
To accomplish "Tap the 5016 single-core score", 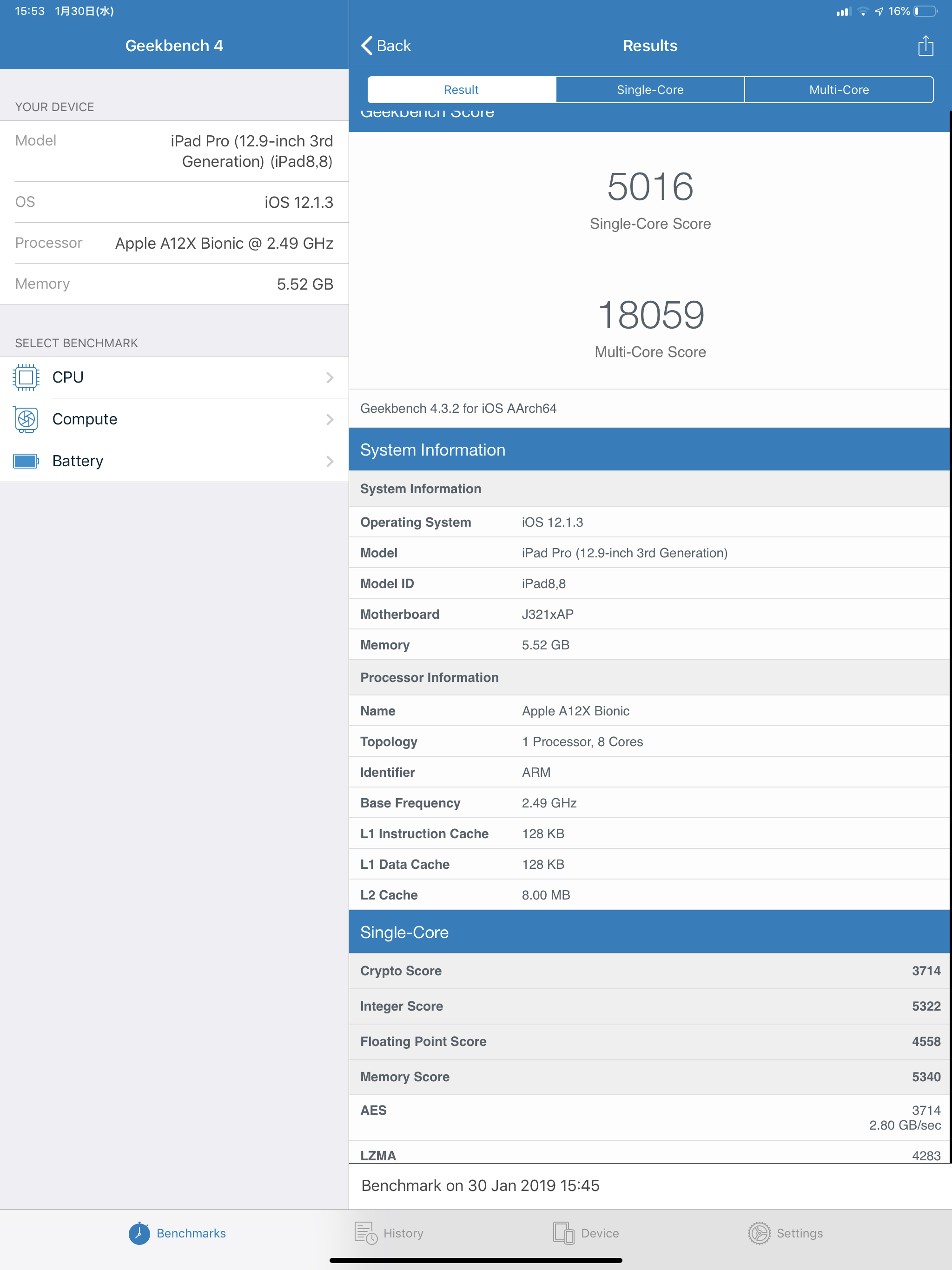I will [650, 186].
